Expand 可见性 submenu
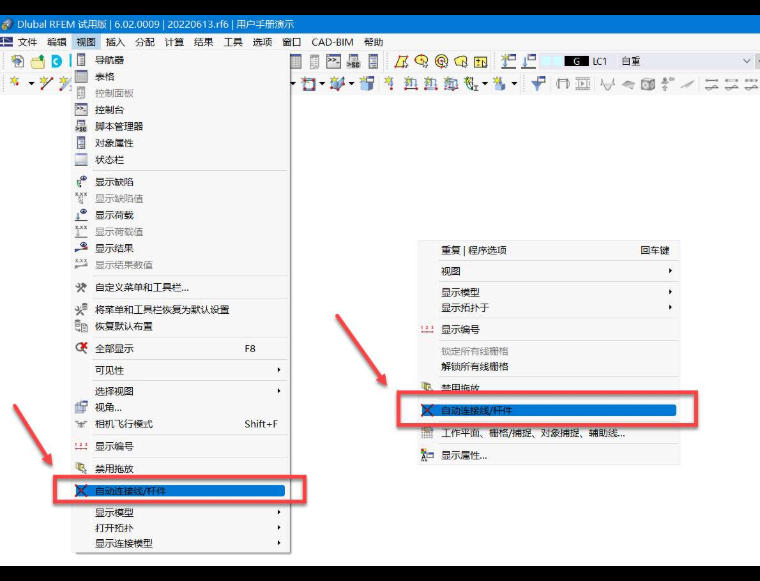This screenshot has width=760, height=581. click(181, 370)
